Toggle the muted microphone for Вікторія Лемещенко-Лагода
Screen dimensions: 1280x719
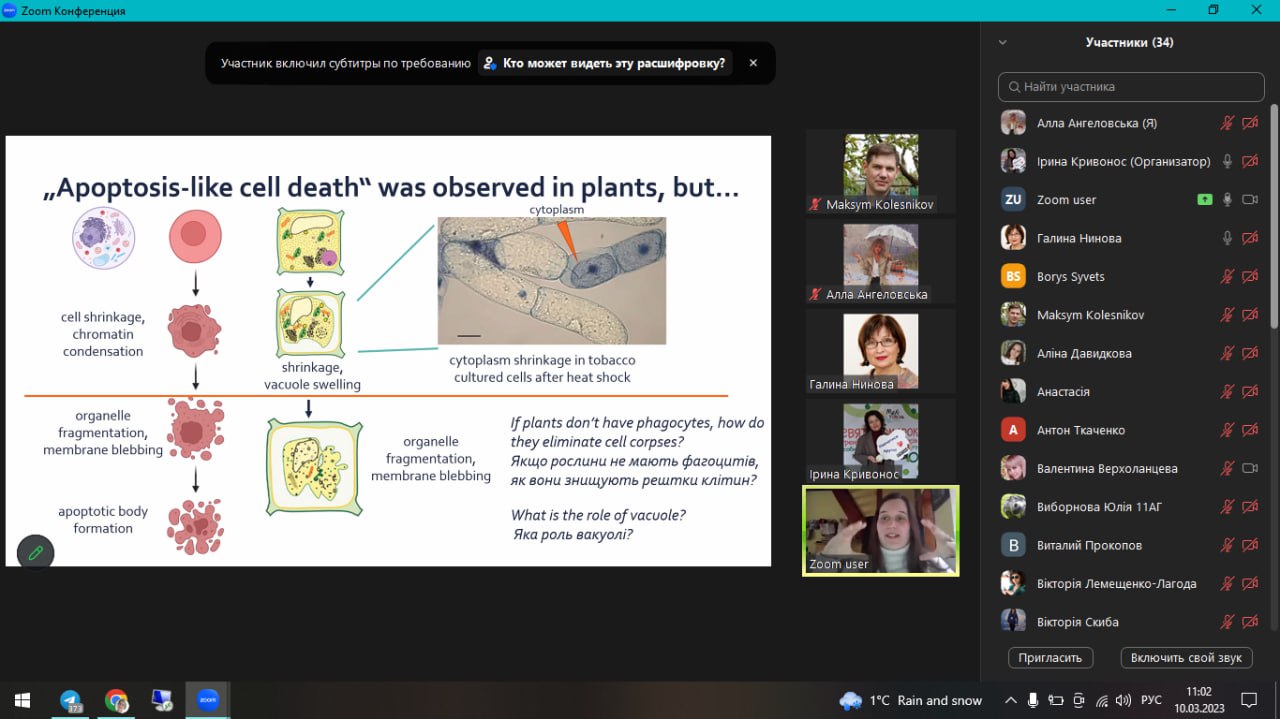(x=1227, y=583)
